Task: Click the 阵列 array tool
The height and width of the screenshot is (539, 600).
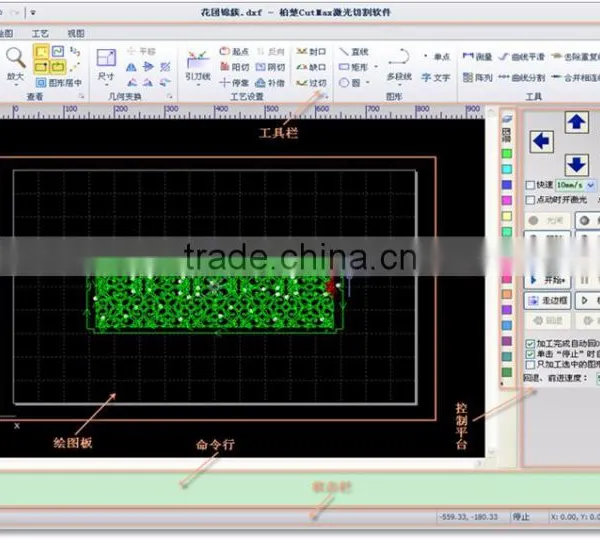Action: [x=477, y=77]
